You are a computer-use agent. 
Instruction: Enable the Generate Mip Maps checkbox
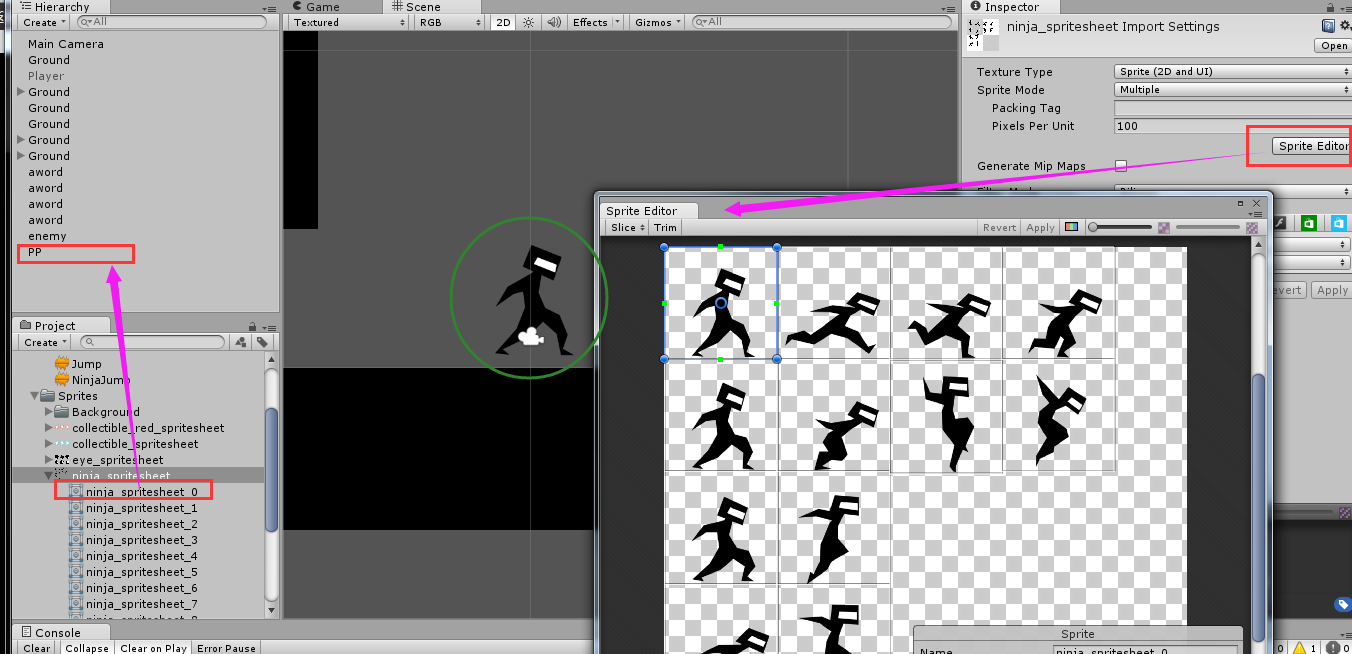pos(1120,166)
